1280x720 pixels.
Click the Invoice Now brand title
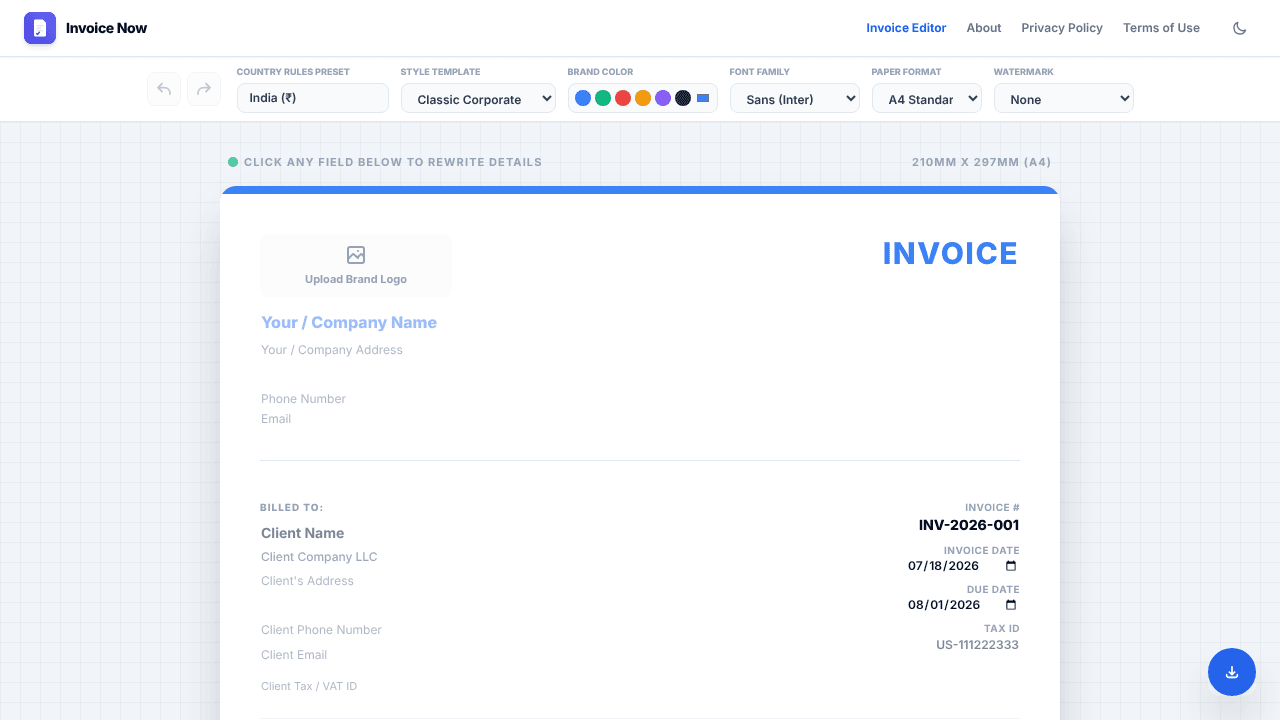106,28
